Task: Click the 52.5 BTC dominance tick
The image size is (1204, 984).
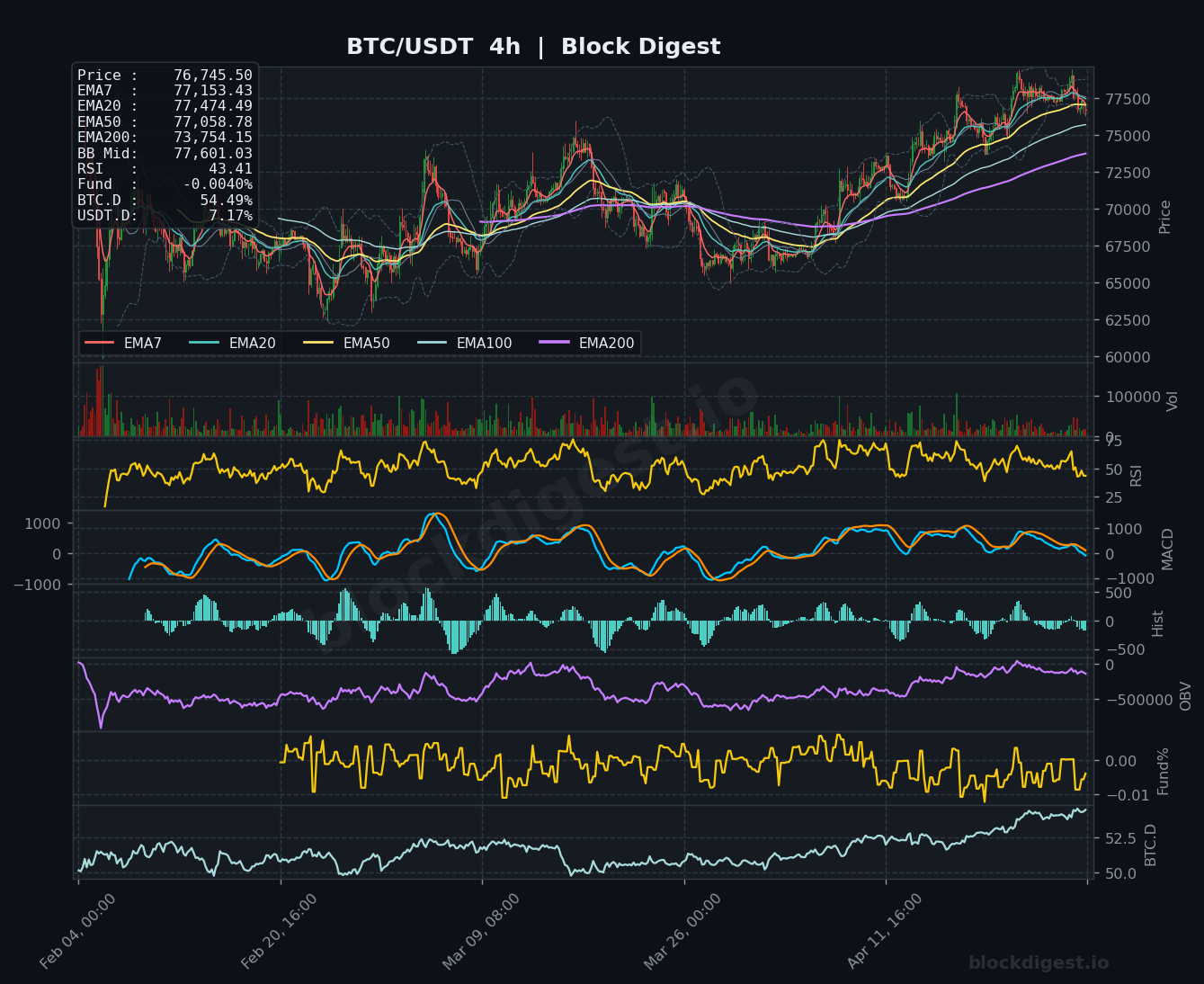Action: coord(1120,838)
